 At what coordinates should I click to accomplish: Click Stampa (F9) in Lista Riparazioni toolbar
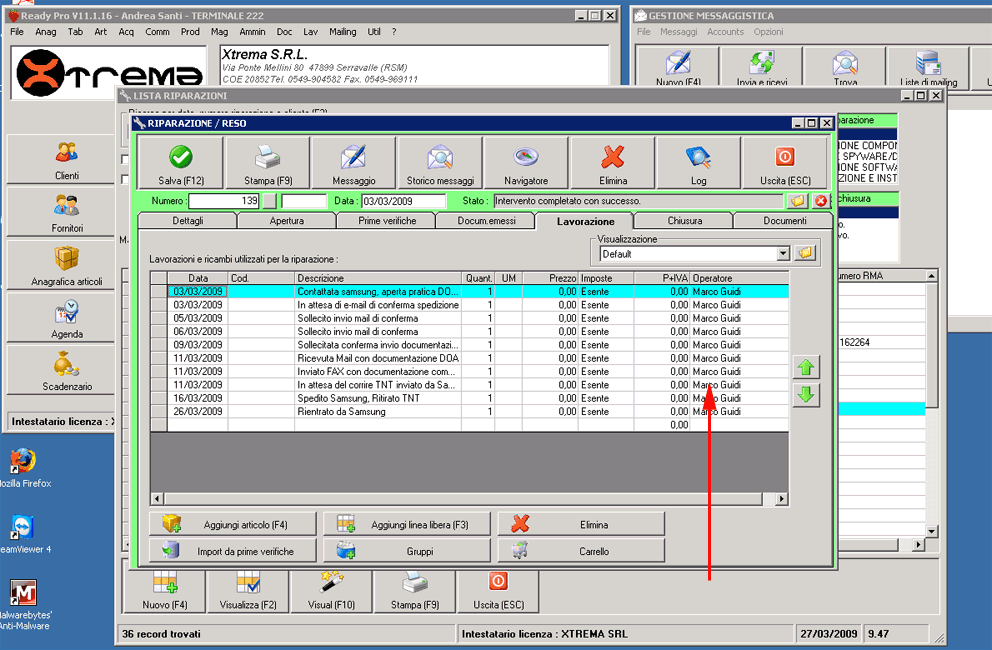click(x=415, y=591)
